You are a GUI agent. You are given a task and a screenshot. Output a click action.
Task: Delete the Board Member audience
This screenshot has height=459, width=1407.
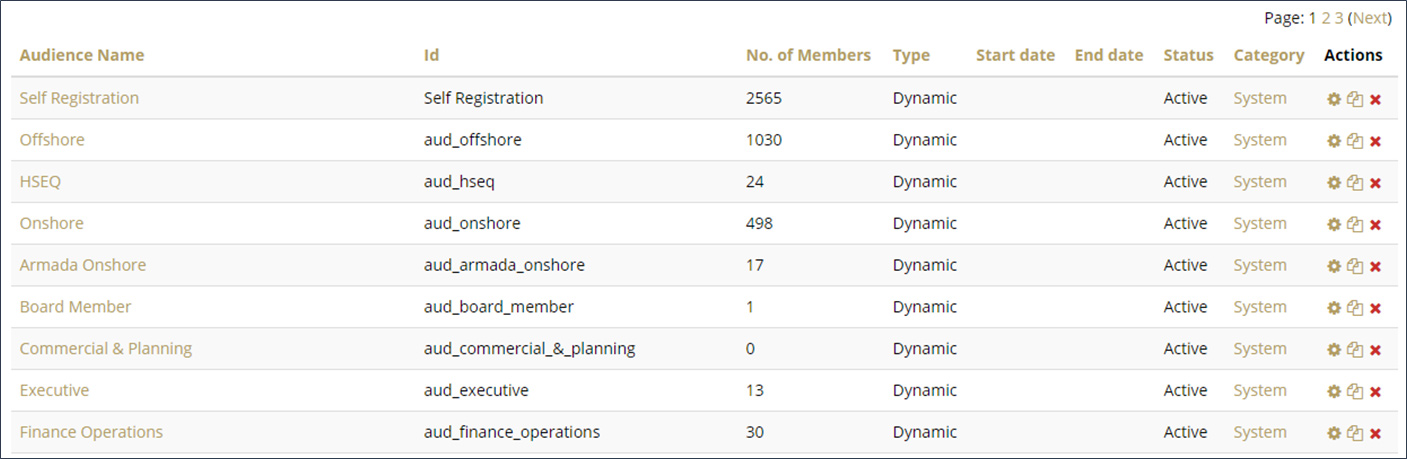tap(1375, 308)
